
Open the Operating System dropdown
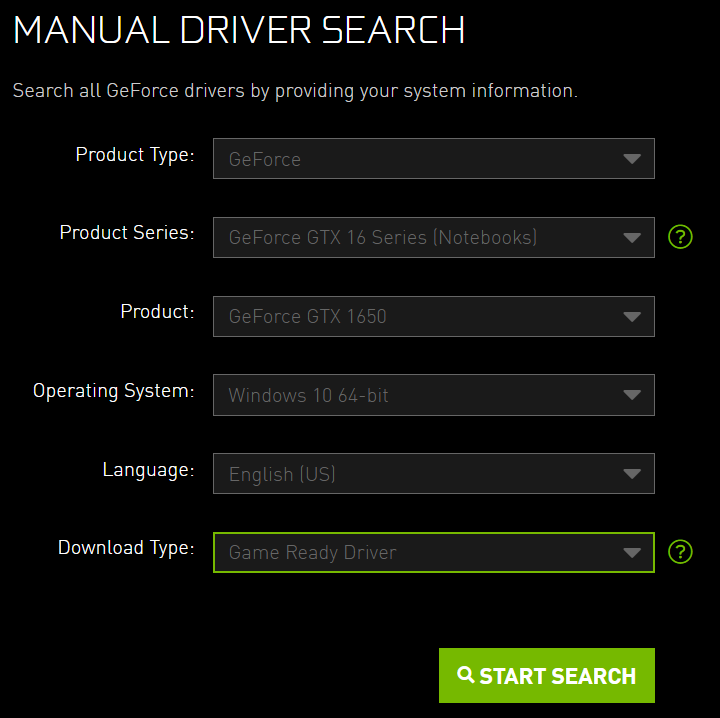click(433, 395)
